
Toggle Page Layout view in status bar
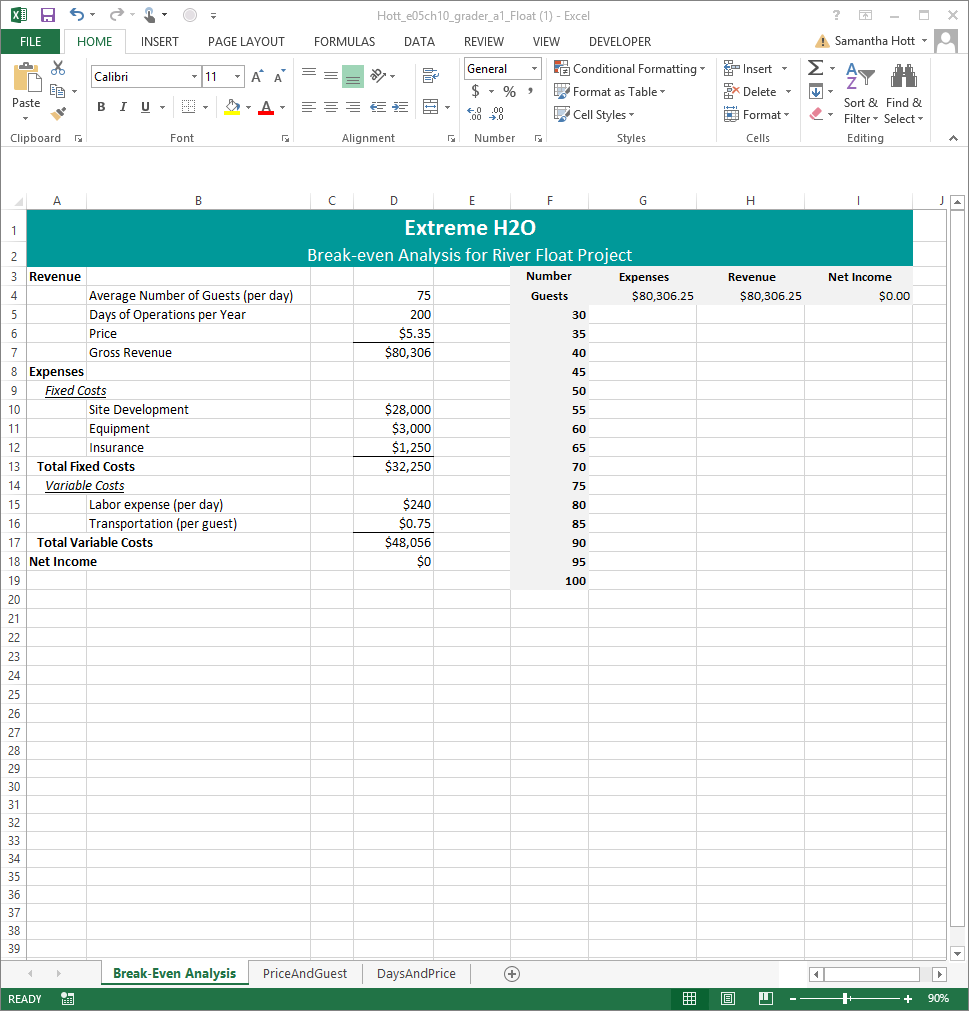coord(727,998)
